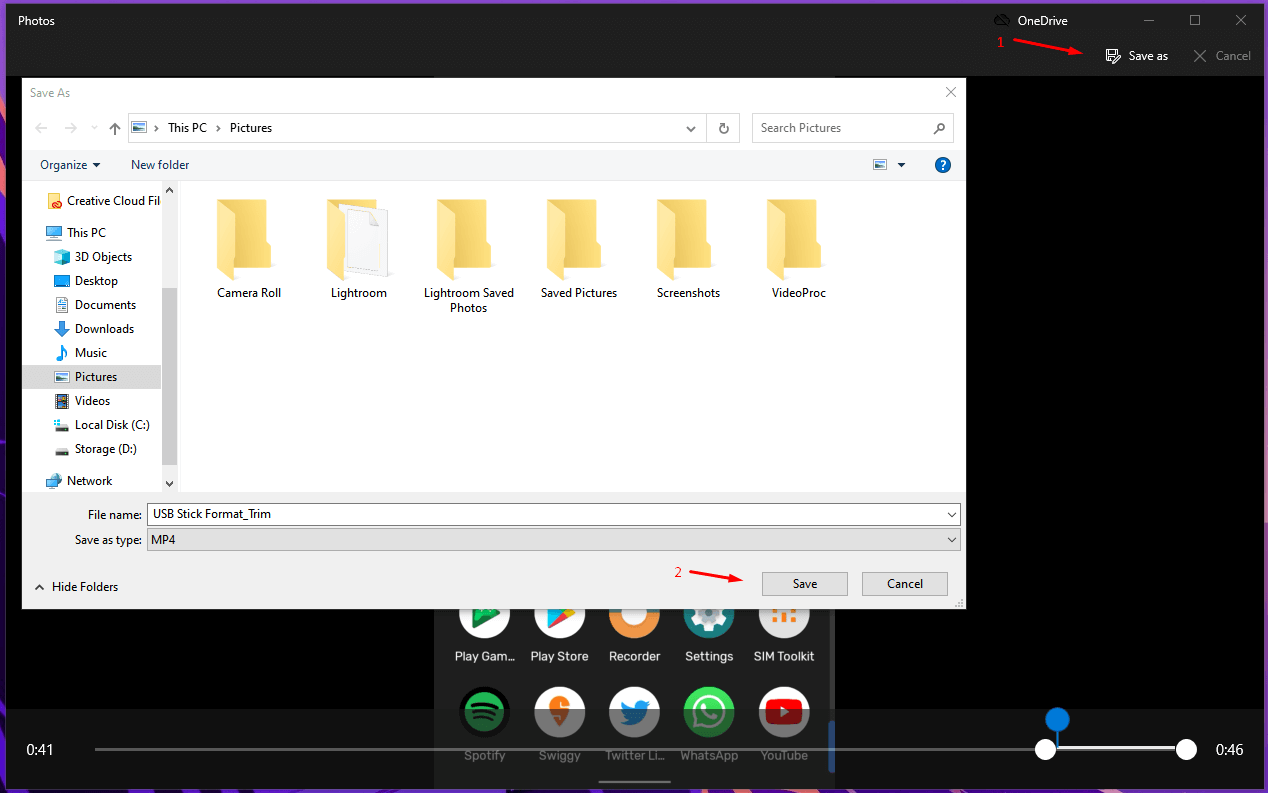Click the help question mark icon
Screen dimensions: 1268x793
(x=942, y=165)
